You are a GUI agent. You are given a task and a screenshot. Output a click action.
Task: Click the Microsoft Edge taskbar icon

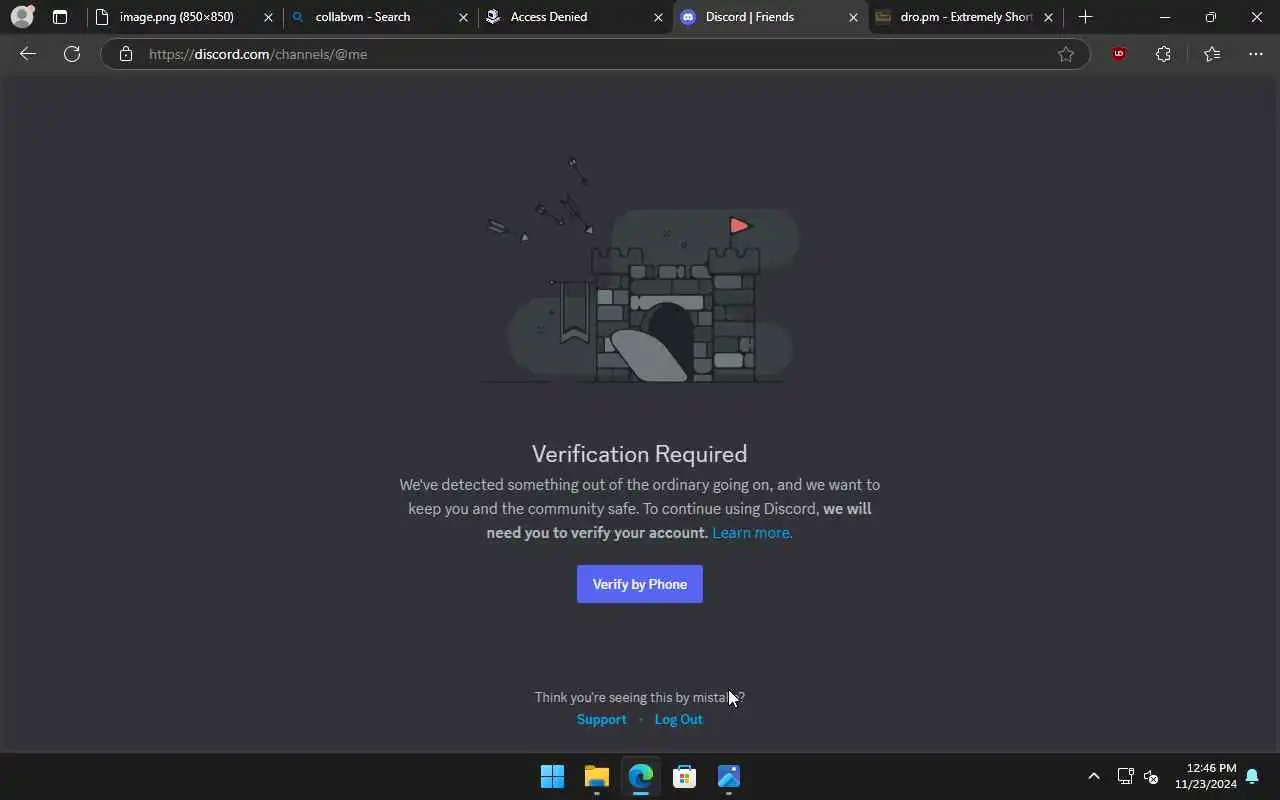pyautogui.click(x=641, y=776)
